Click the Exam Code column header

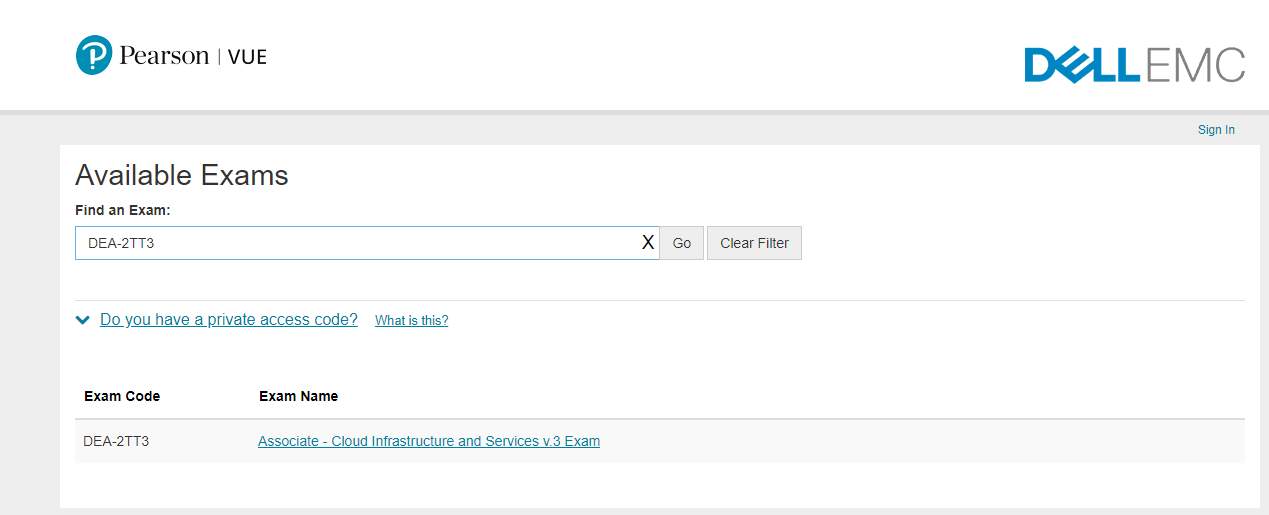122,396
